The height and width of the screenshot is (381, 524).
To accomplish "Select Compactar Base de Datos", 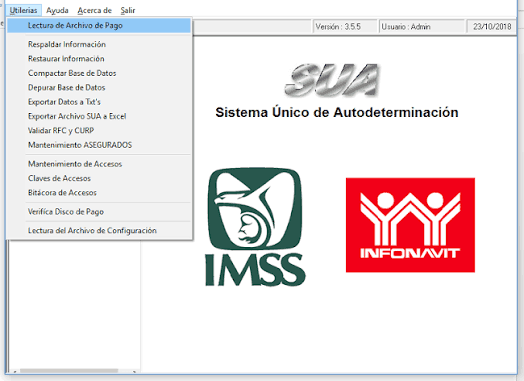I will pyautogui.click(x=99, y=73).
